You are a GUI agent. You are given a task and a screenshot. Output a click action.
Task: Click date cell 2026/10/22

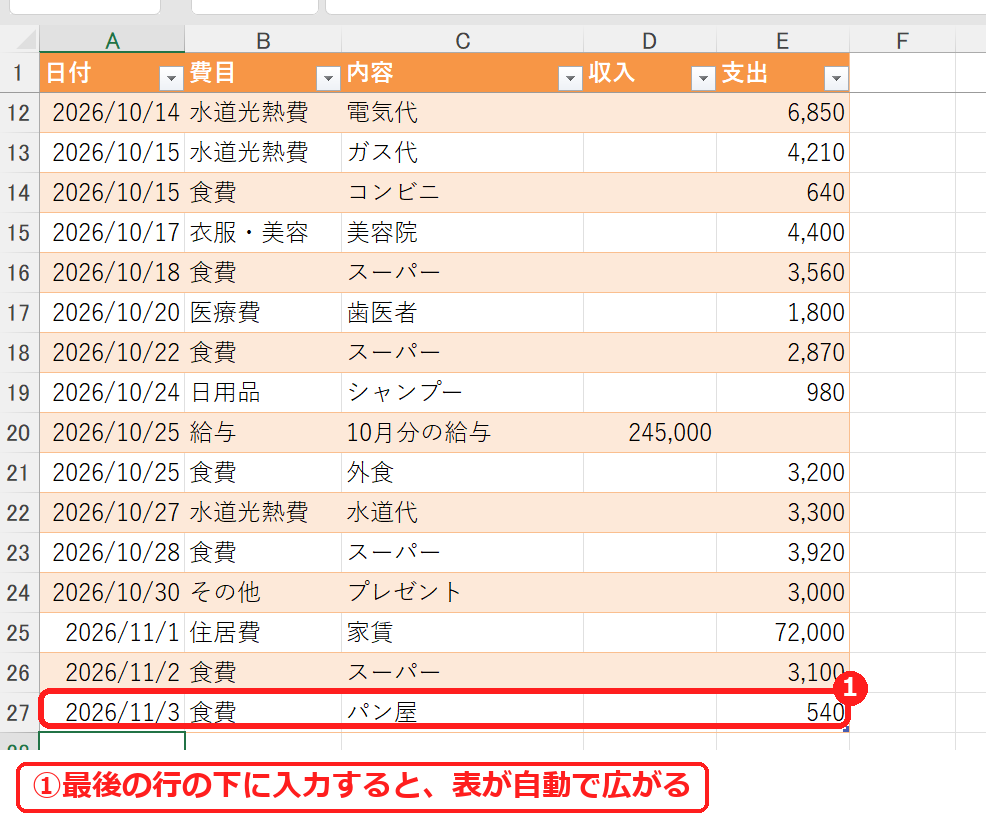coord(112,353)
